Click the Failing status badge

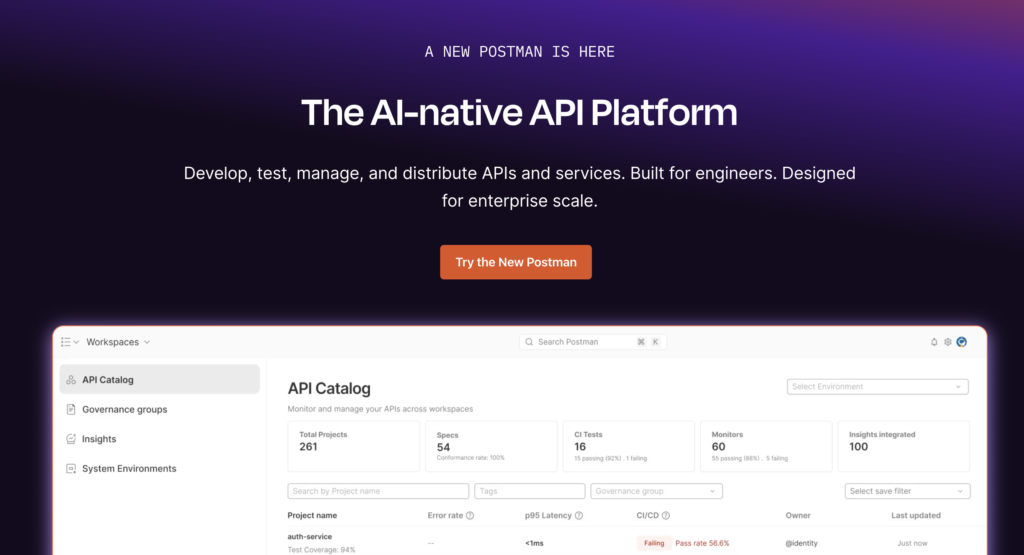tap(654, 543)
